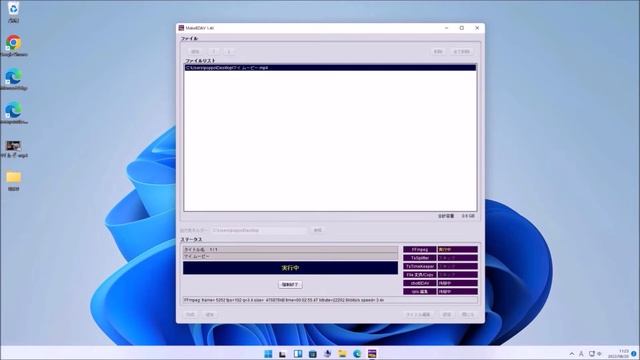Open the Google Chrome desktop shortcut
The height and width of the screenshot is (360, 640).
click(x=13, y=45)
